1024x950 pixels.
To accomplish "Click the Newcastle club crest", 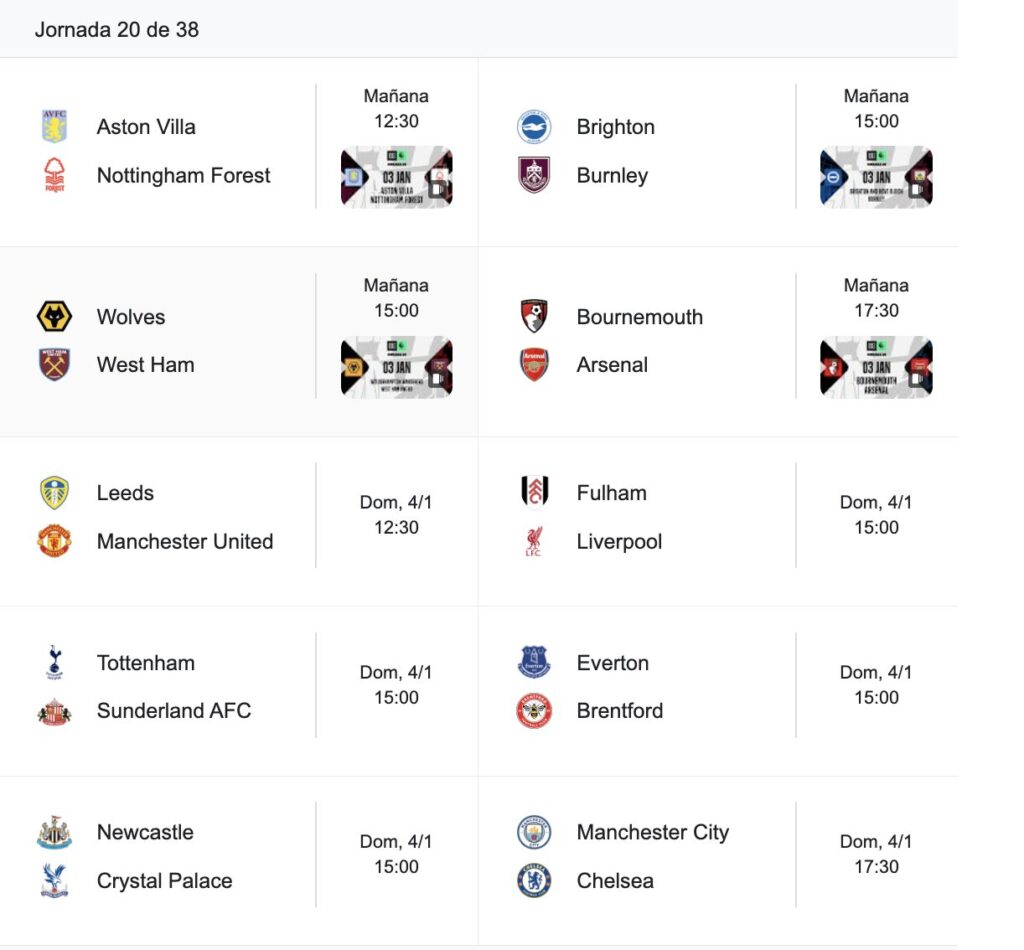I will pos(54,832).
